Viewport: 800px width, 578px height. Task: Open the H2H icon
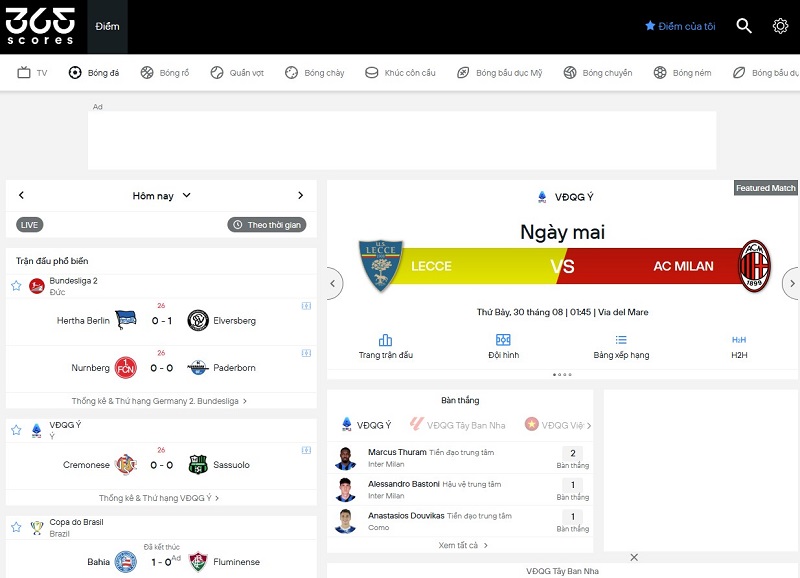click(739, 340)
